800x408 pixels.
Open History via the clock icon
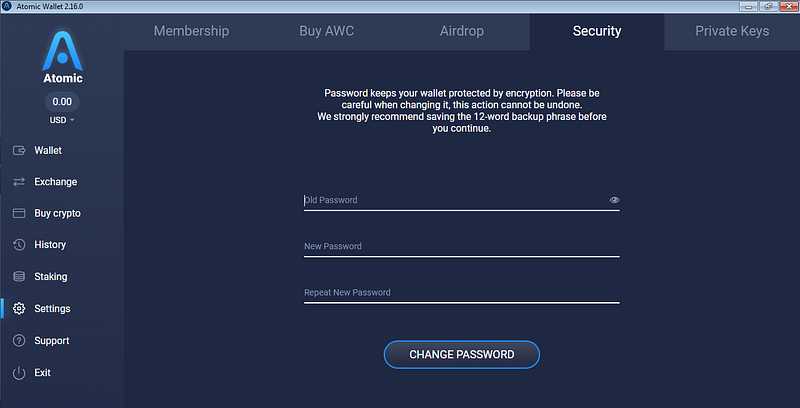pyautogui.click(x=19, y=245)
